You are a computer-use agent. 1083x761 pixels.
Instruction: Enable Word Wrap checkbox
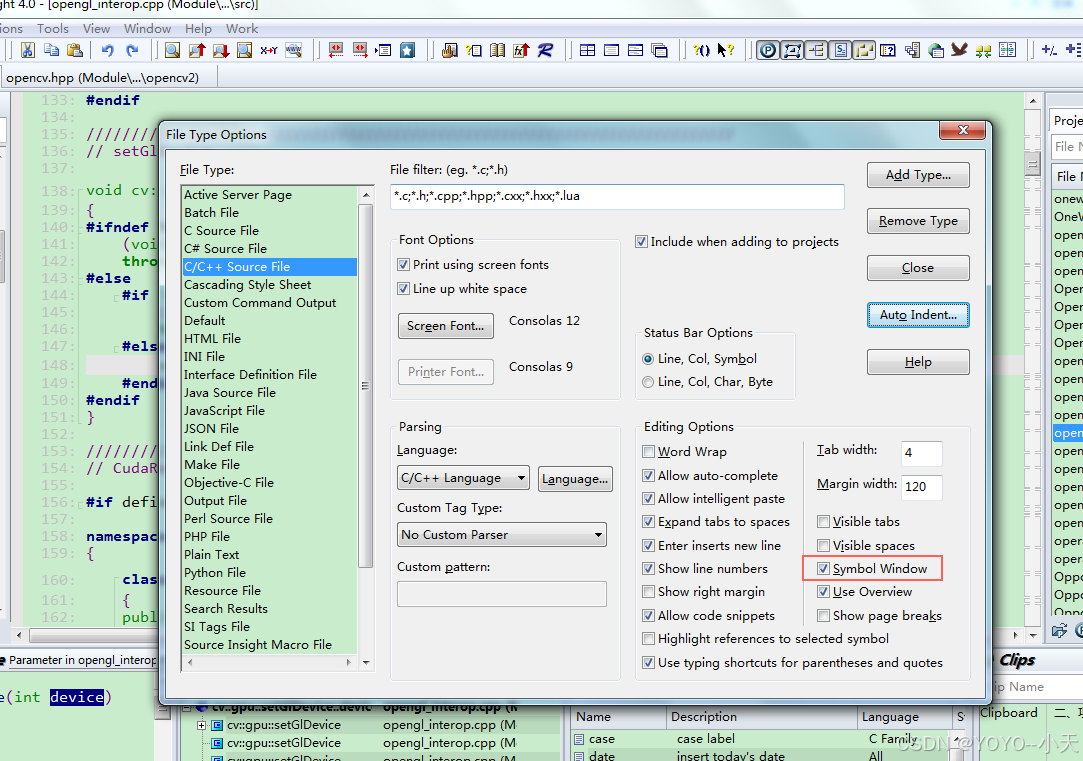649,452
